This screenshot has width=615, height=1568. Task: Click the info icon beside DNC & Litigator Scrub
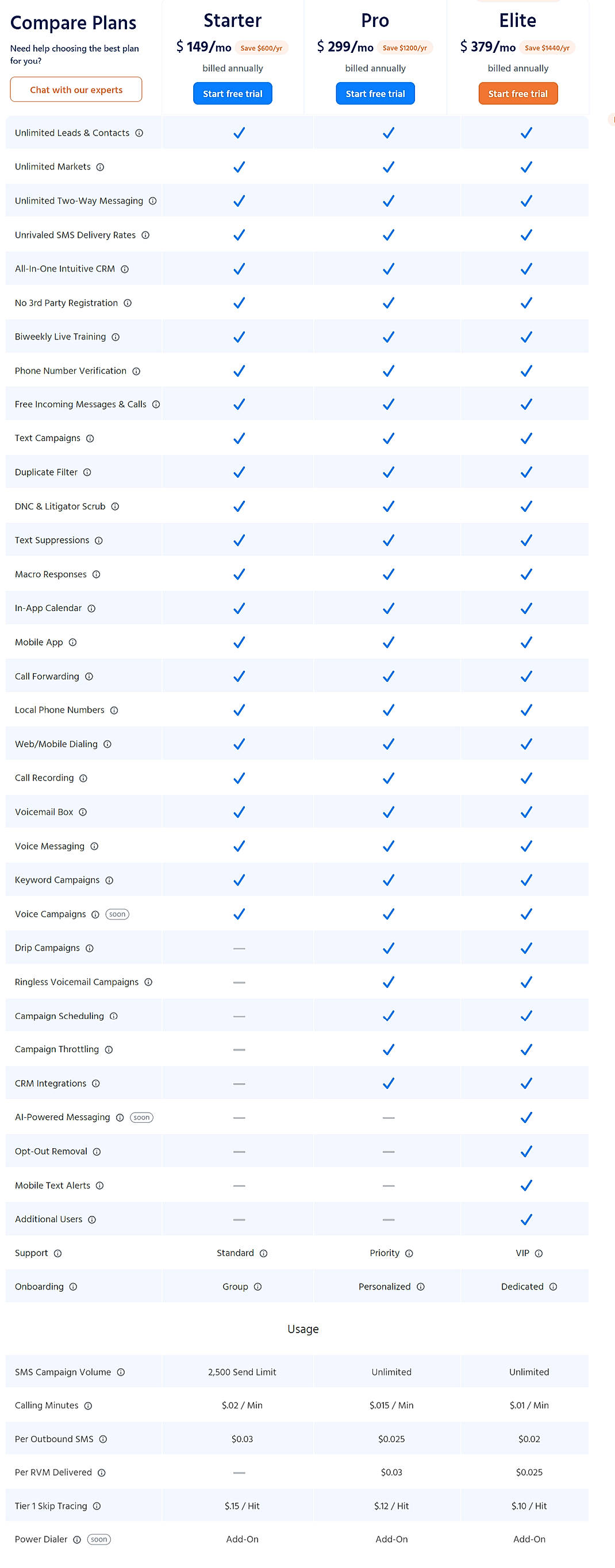[x=116, y=507]
